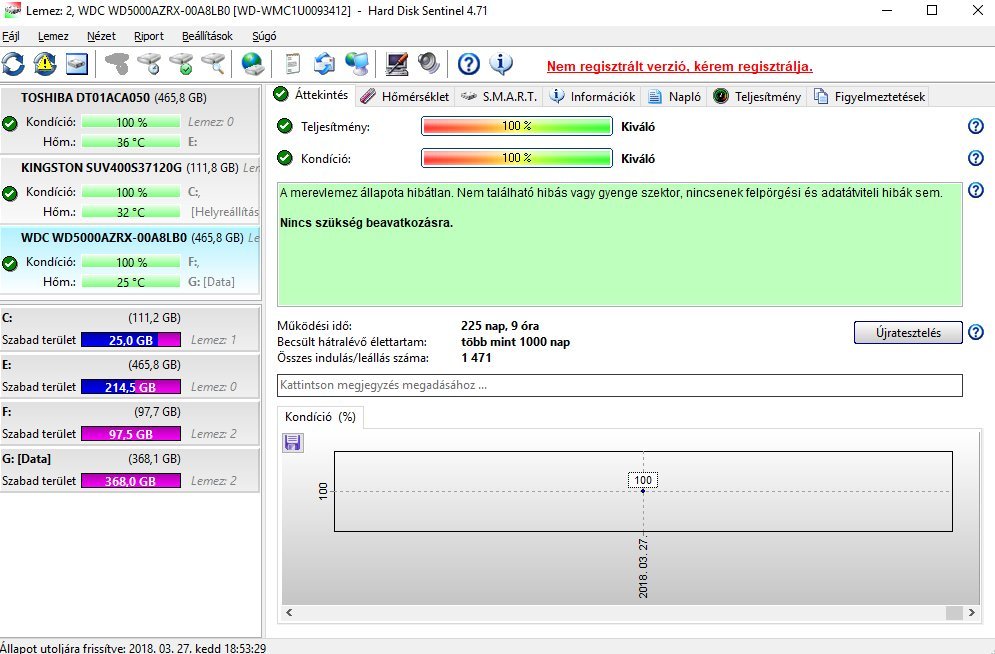The width and height of the screenshot is (995, 654).
Task: Click the globe with disk toolbar icon
Action: [x=253, y=63]
